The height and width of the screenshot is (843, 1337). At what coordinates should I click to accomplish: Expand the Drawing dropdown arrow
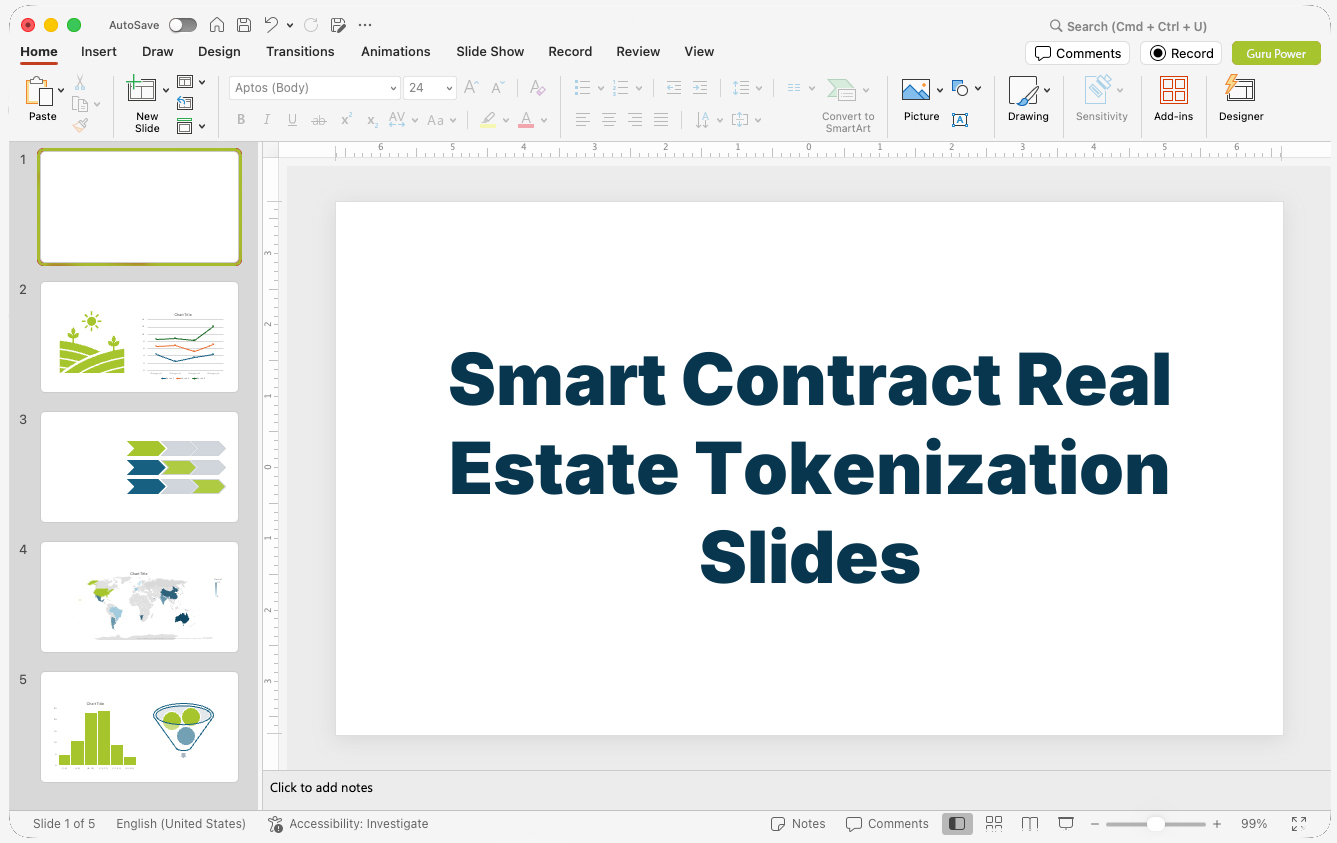tap(1047, 90)
